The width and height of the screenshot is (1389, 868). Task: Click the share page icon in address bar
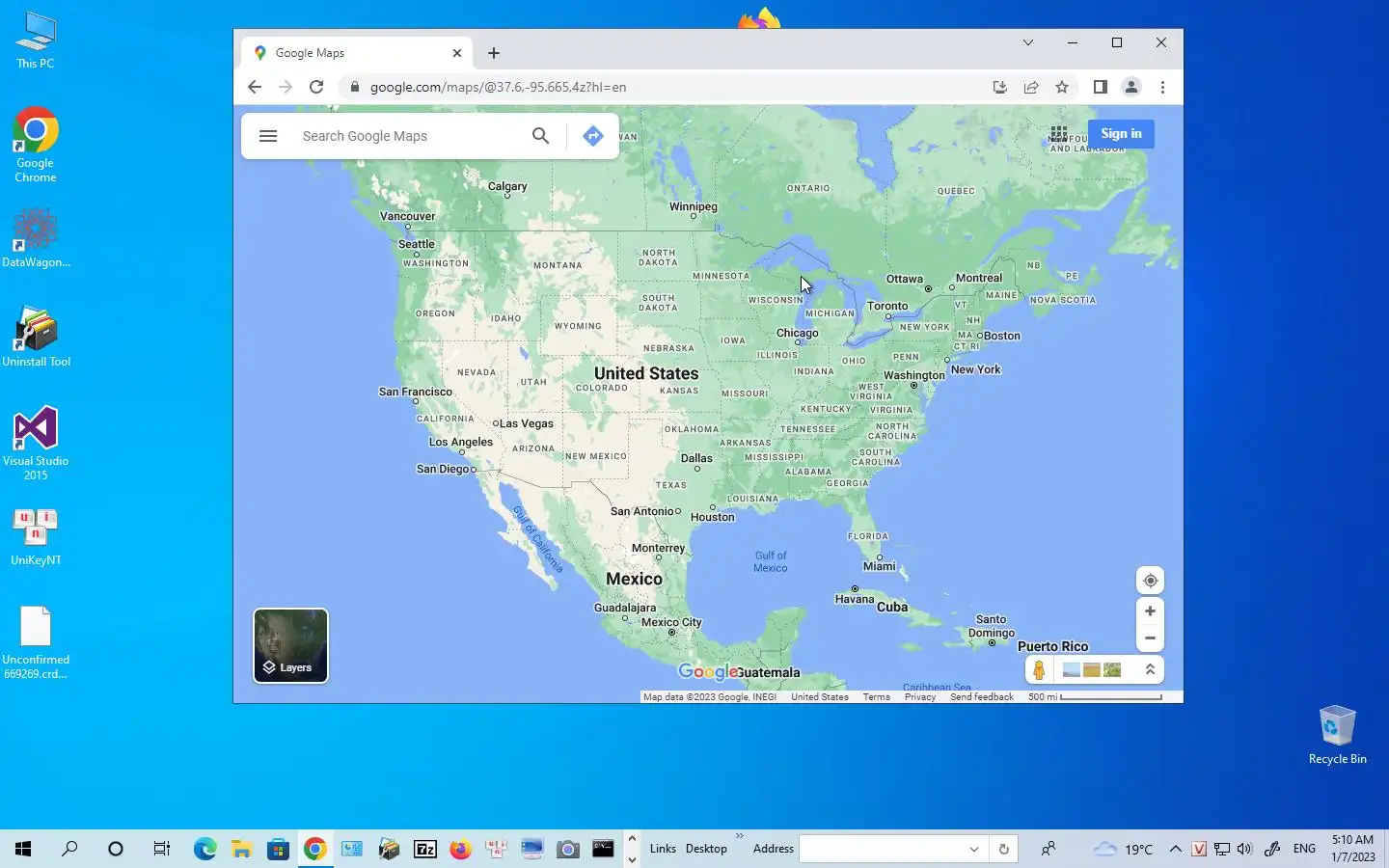[x=1031, y=87]
